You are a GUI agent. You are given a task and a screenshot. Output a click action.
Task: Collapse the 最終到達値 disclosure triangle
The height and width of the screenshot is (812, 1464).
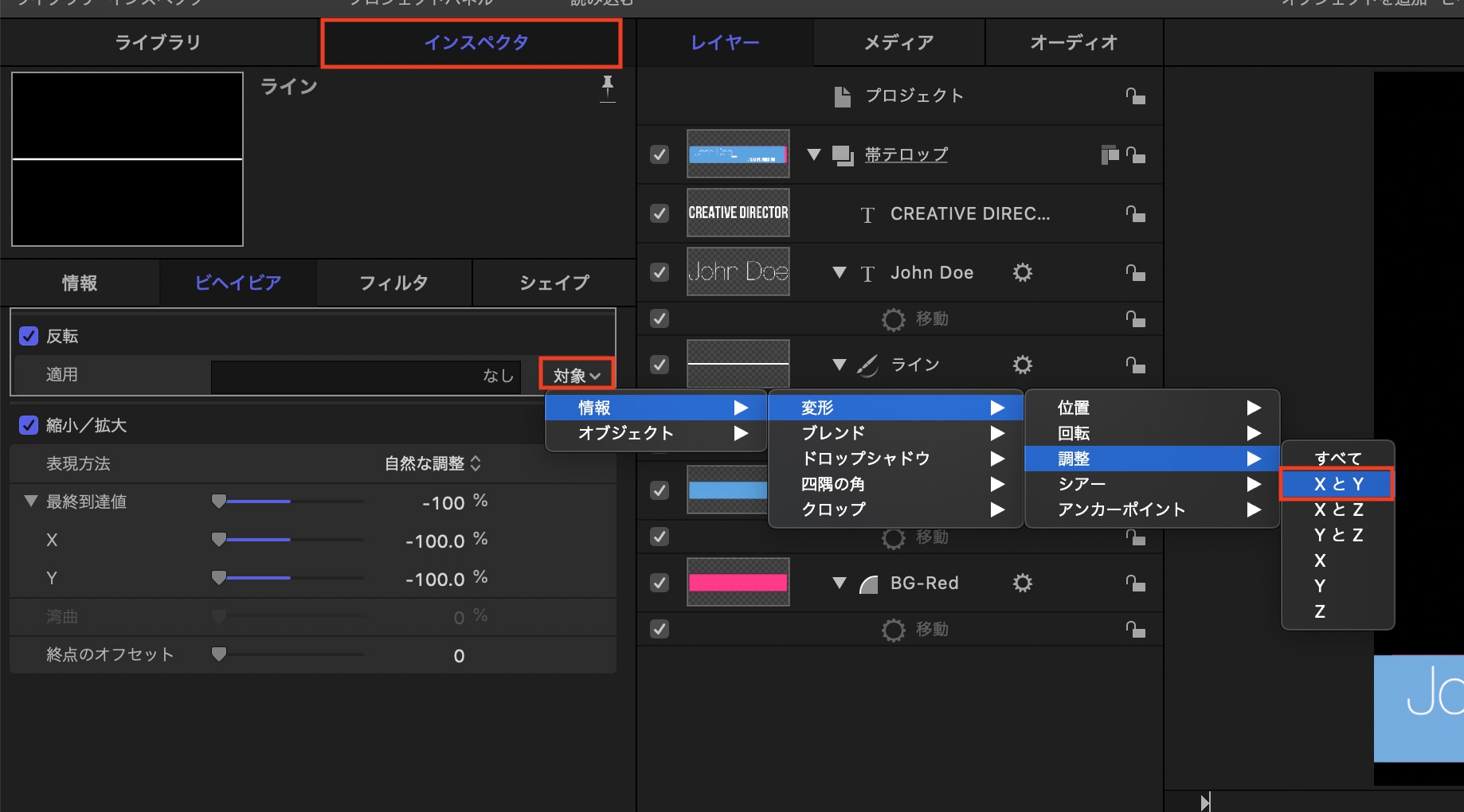(31, 502)
